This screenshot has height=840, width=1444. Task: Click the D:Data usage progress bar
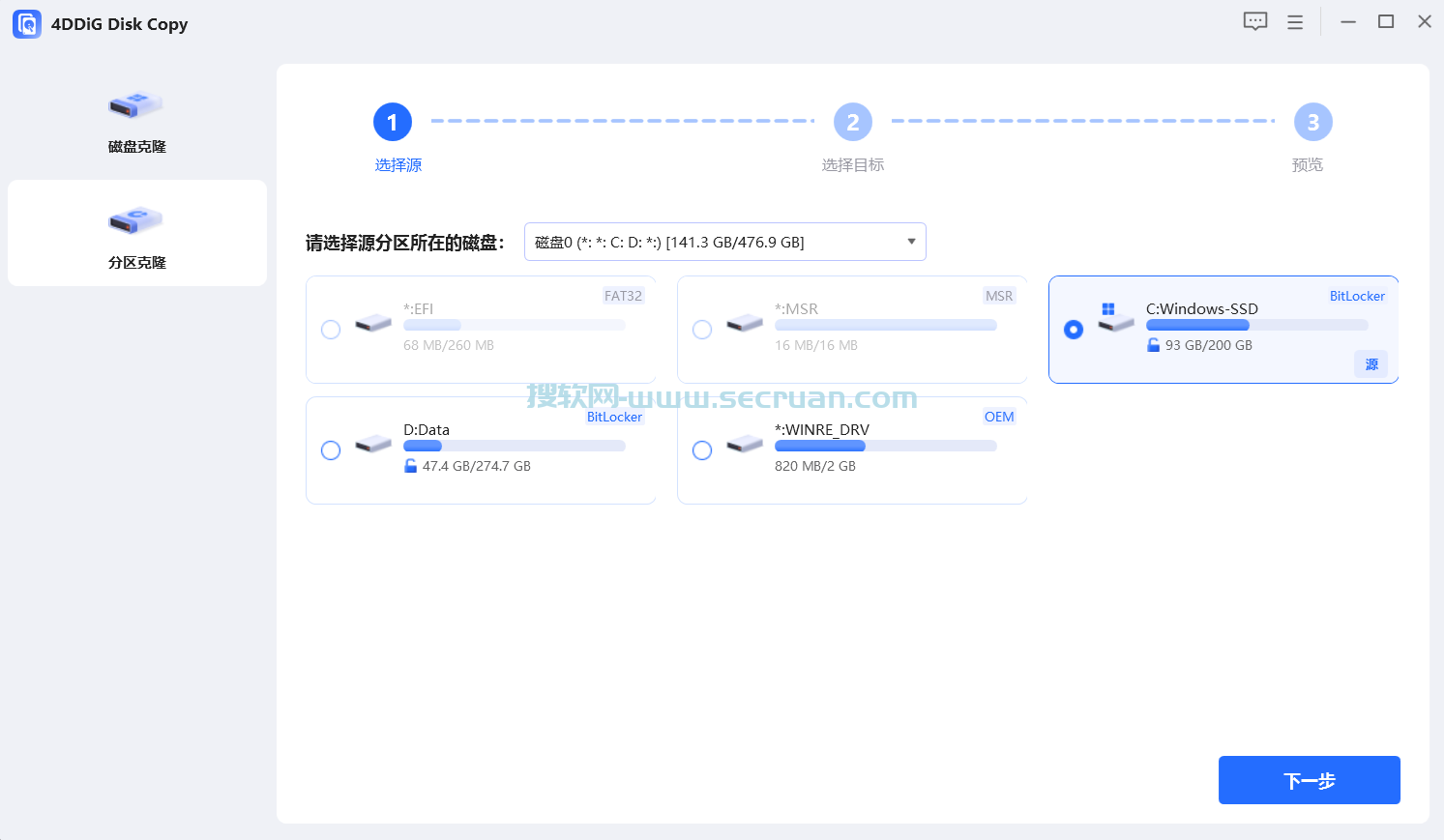[515, 447]
